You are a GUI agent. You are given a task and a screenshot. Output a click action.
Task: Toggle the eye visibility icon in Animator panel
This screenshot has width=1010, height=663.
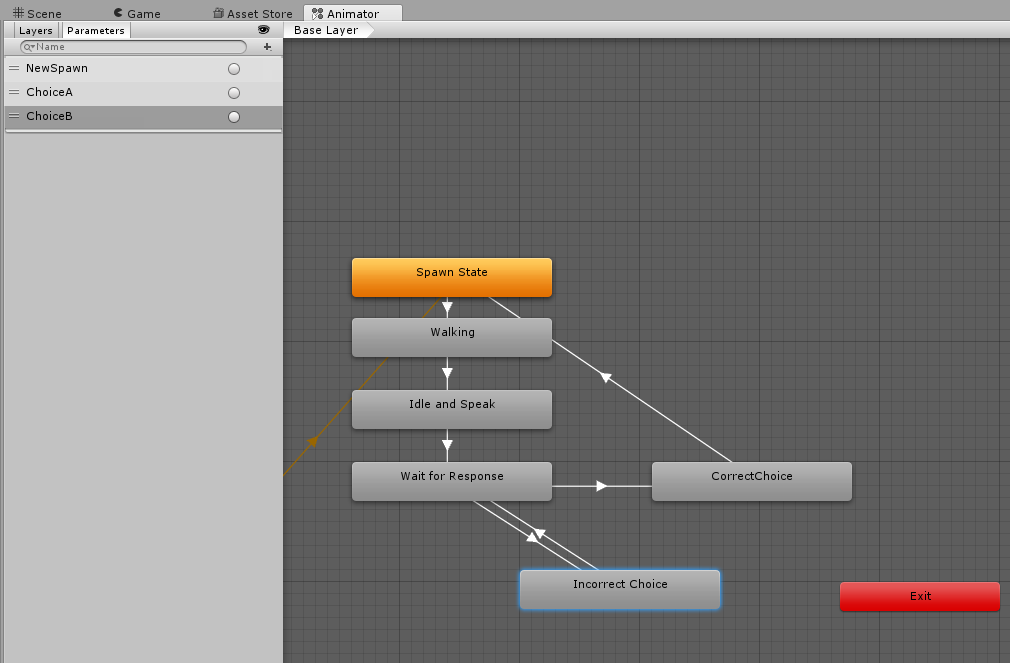click(263, 30)
